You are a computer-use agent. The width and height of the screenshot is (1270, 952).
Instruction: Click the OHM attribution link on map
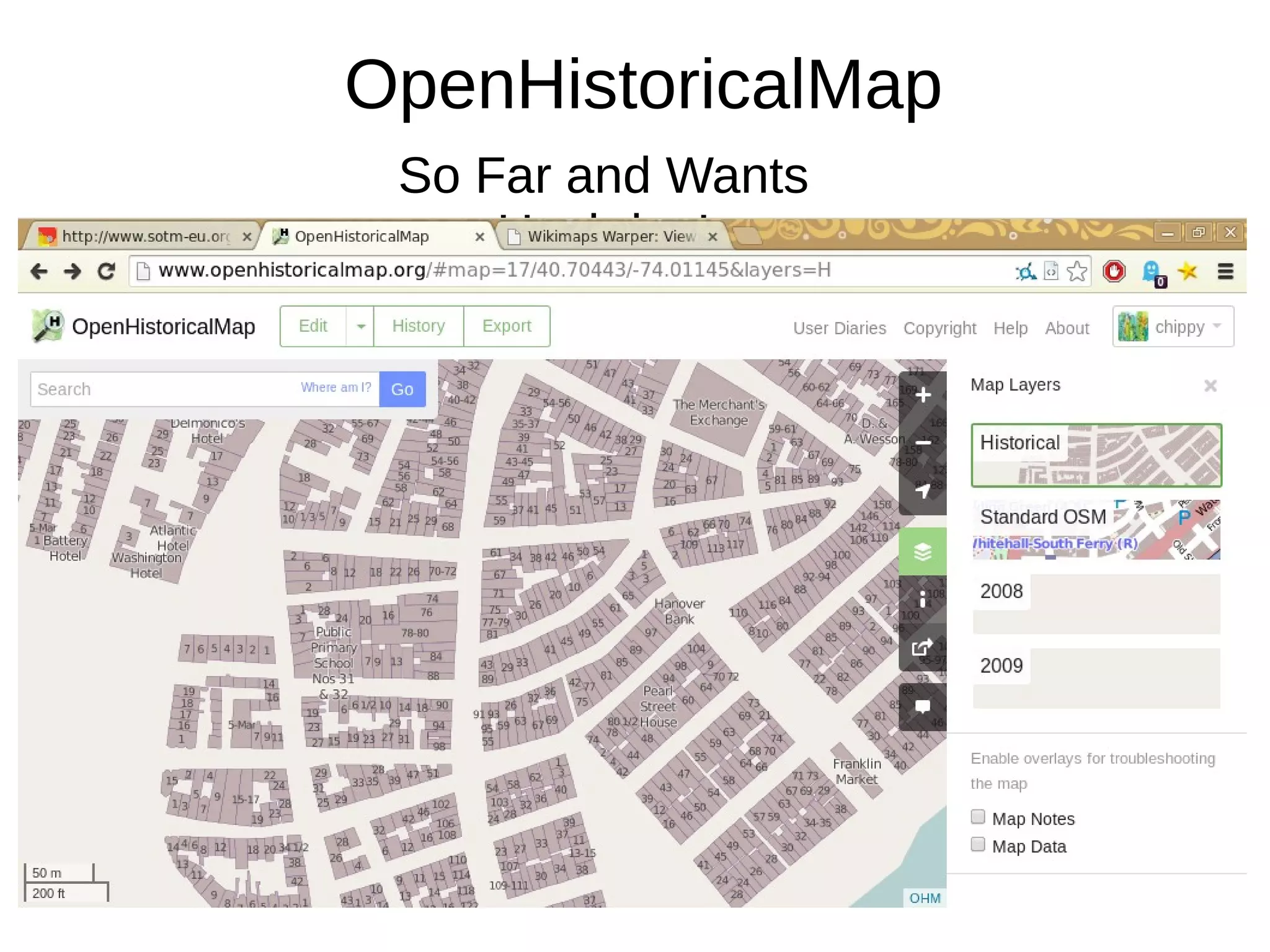[x=925, y=898]
